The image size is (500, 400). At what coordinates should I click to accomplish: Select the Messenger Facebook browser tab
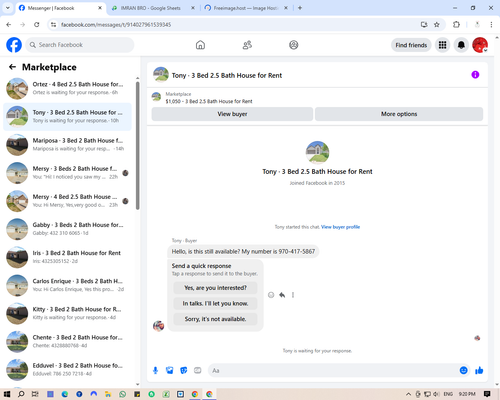click(60, 8)
